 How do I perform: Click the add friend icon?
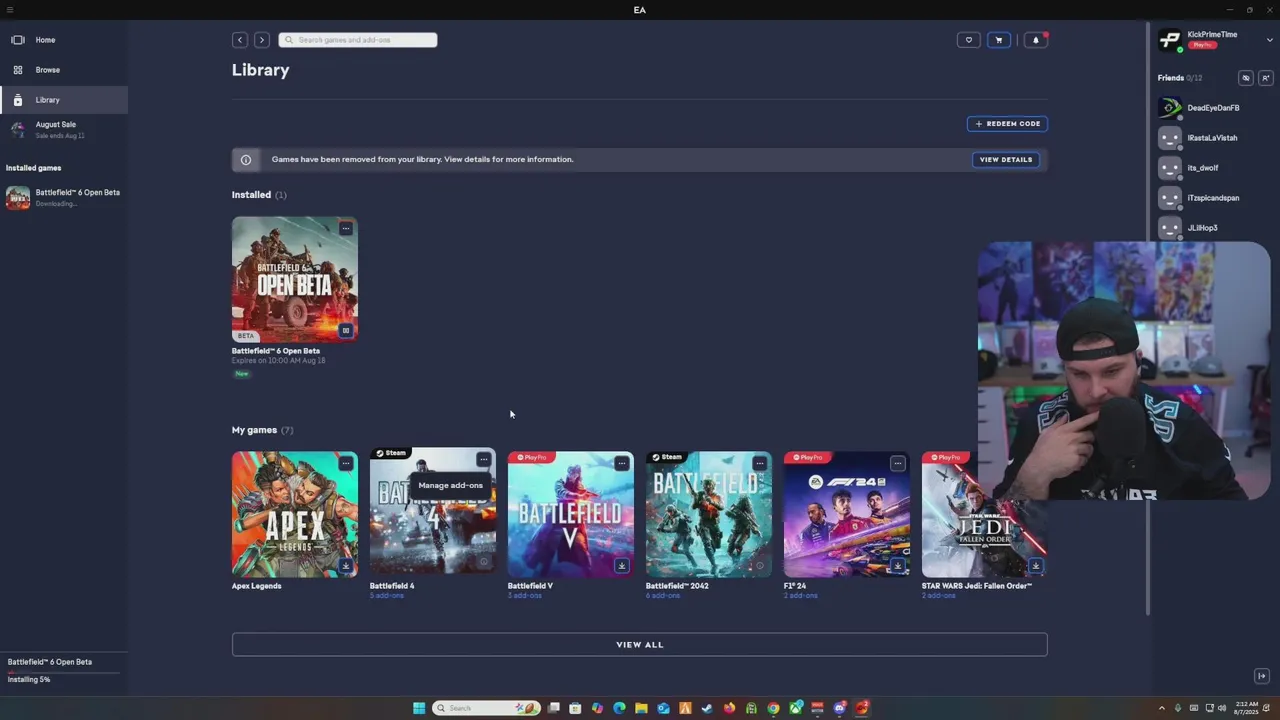pos(1265,78)
